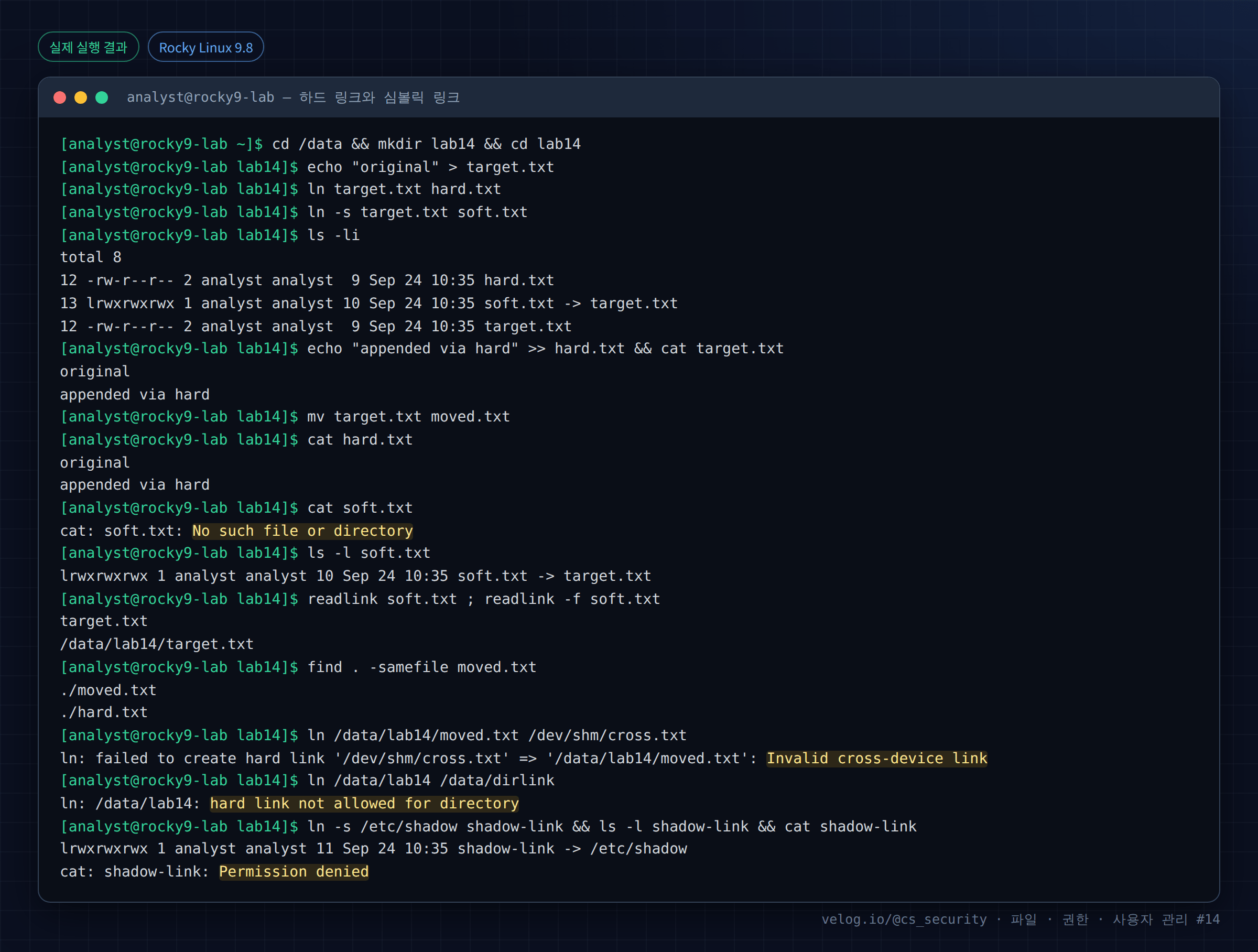Screen dimensions: 1258x952
Task: Click the output '/data/lab14/target.txt'
Action: tap(157, 644)
